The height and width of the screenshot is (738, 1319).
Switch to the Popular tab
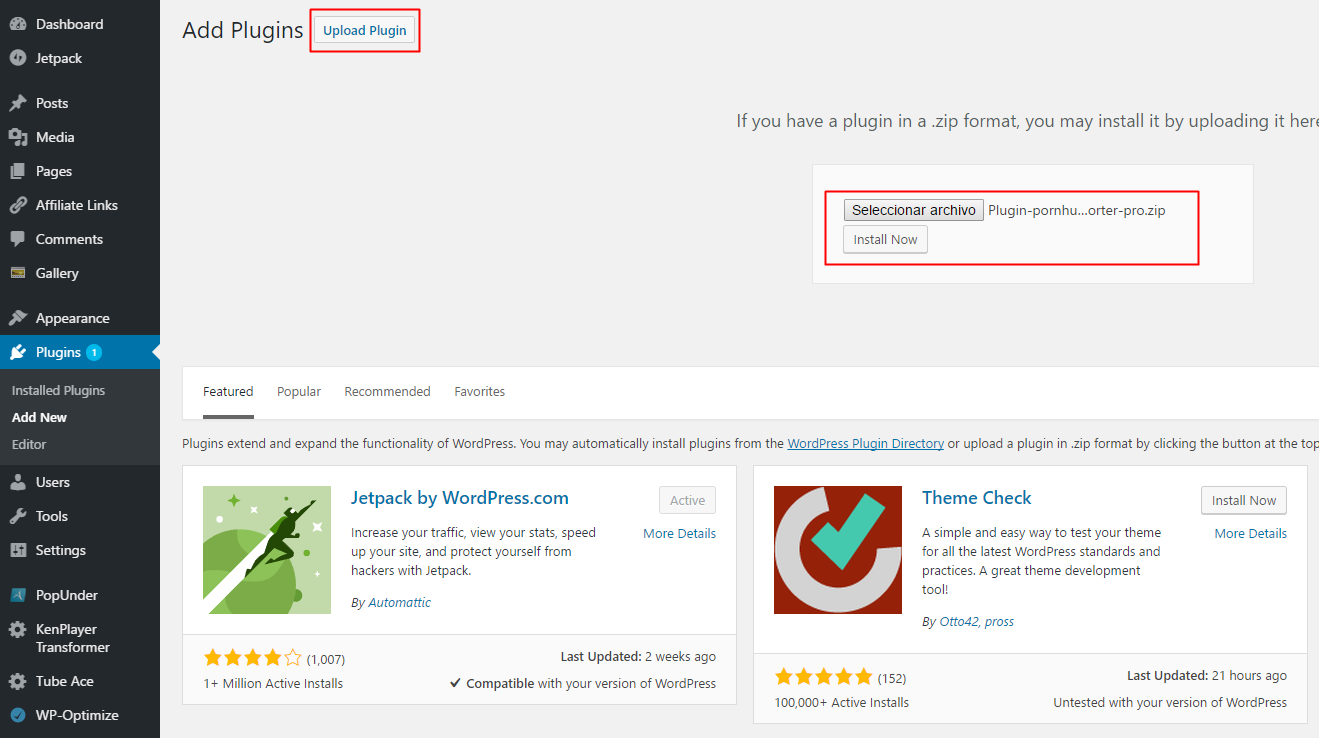[x=299, y=391]
